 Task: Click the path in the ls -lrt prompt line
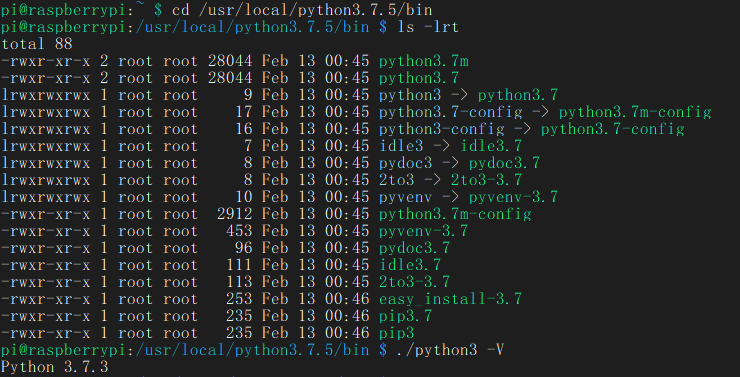coord(252,27)
